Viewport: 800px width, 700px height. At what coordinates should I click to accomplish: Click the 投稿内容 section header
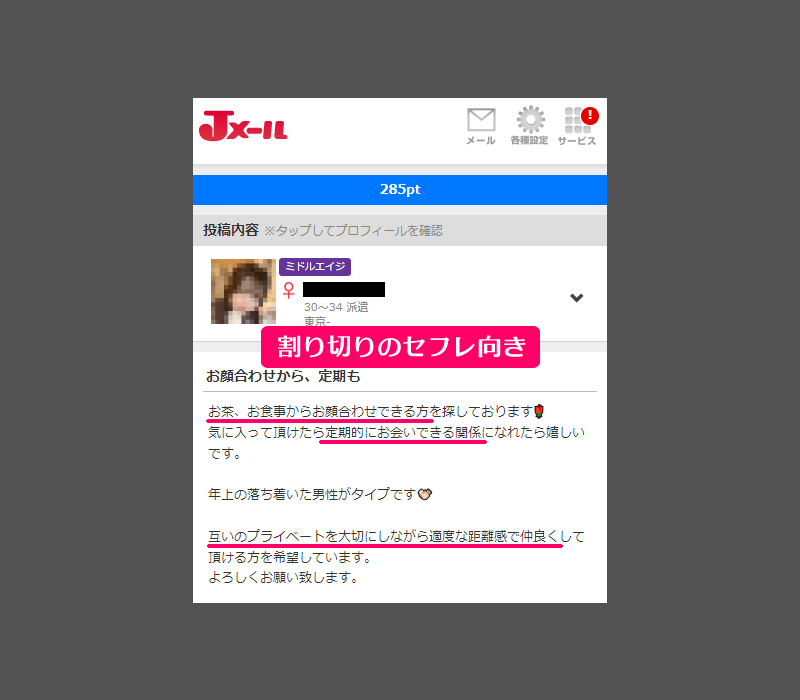231,230
